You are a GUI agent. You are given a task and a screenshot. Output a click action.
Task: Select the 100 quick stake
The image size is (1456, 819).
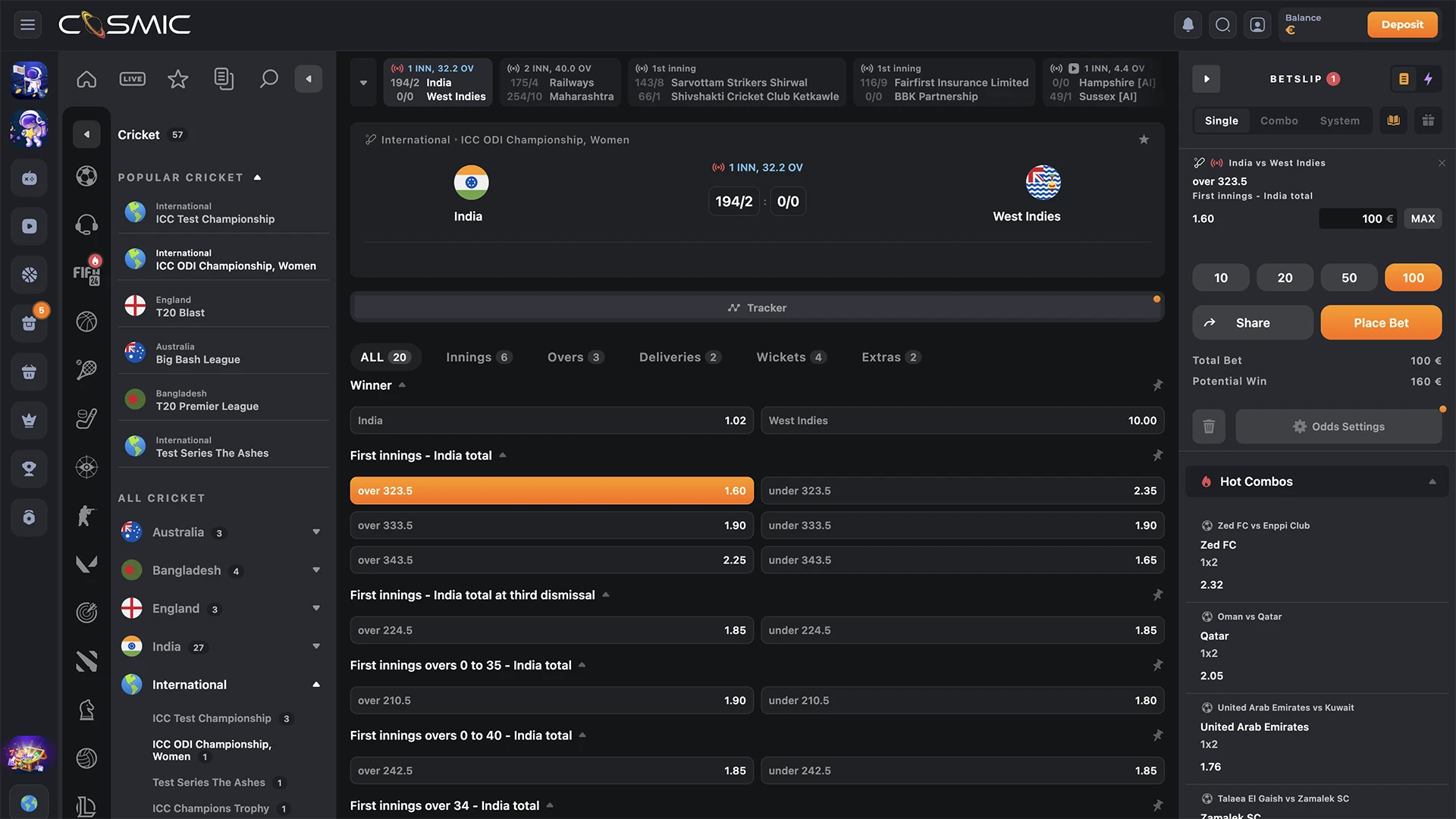pyautogui.click(x=1413, y=278)
